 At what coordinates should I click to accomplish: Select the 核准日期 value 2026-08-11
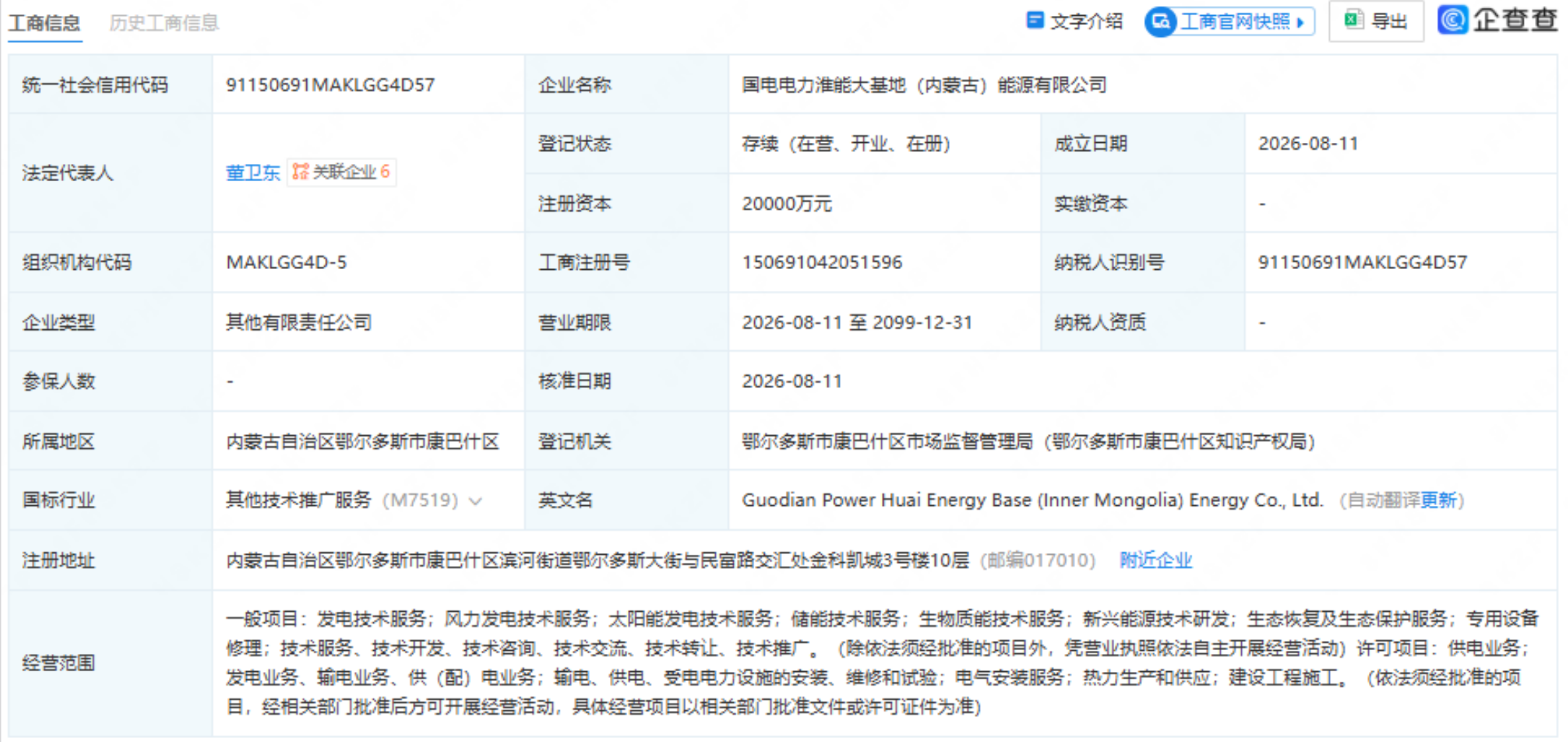791,382
